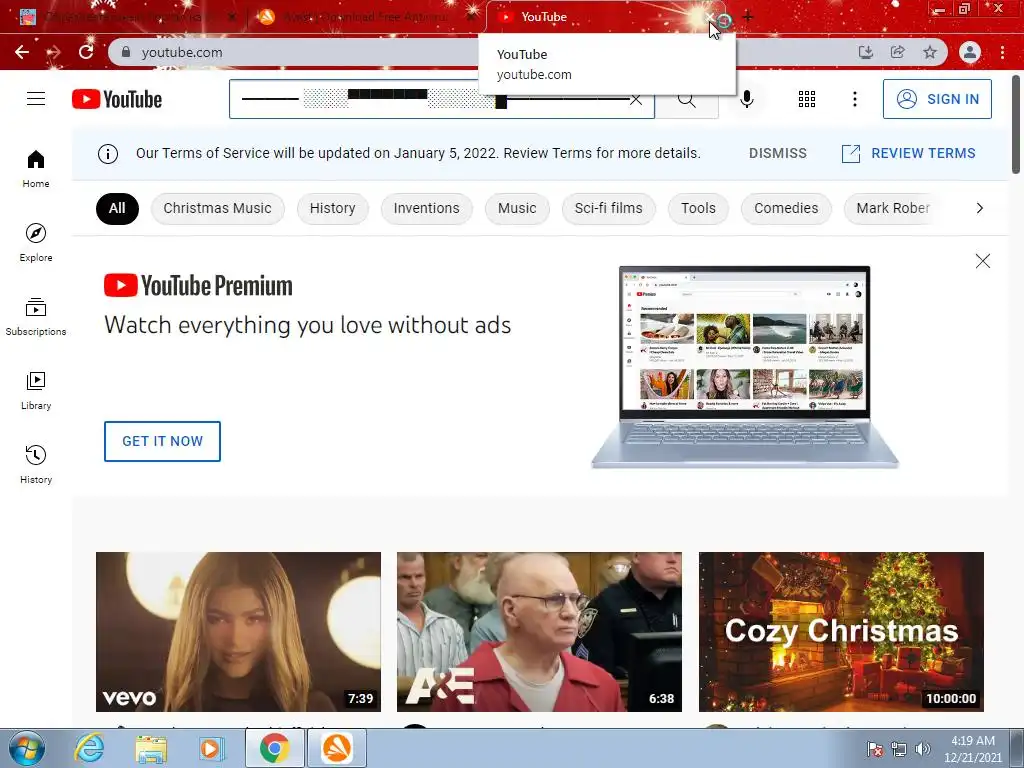1024x768 pixels.
Task: Click the Terms of Service info icon
Action: (108, 153)
